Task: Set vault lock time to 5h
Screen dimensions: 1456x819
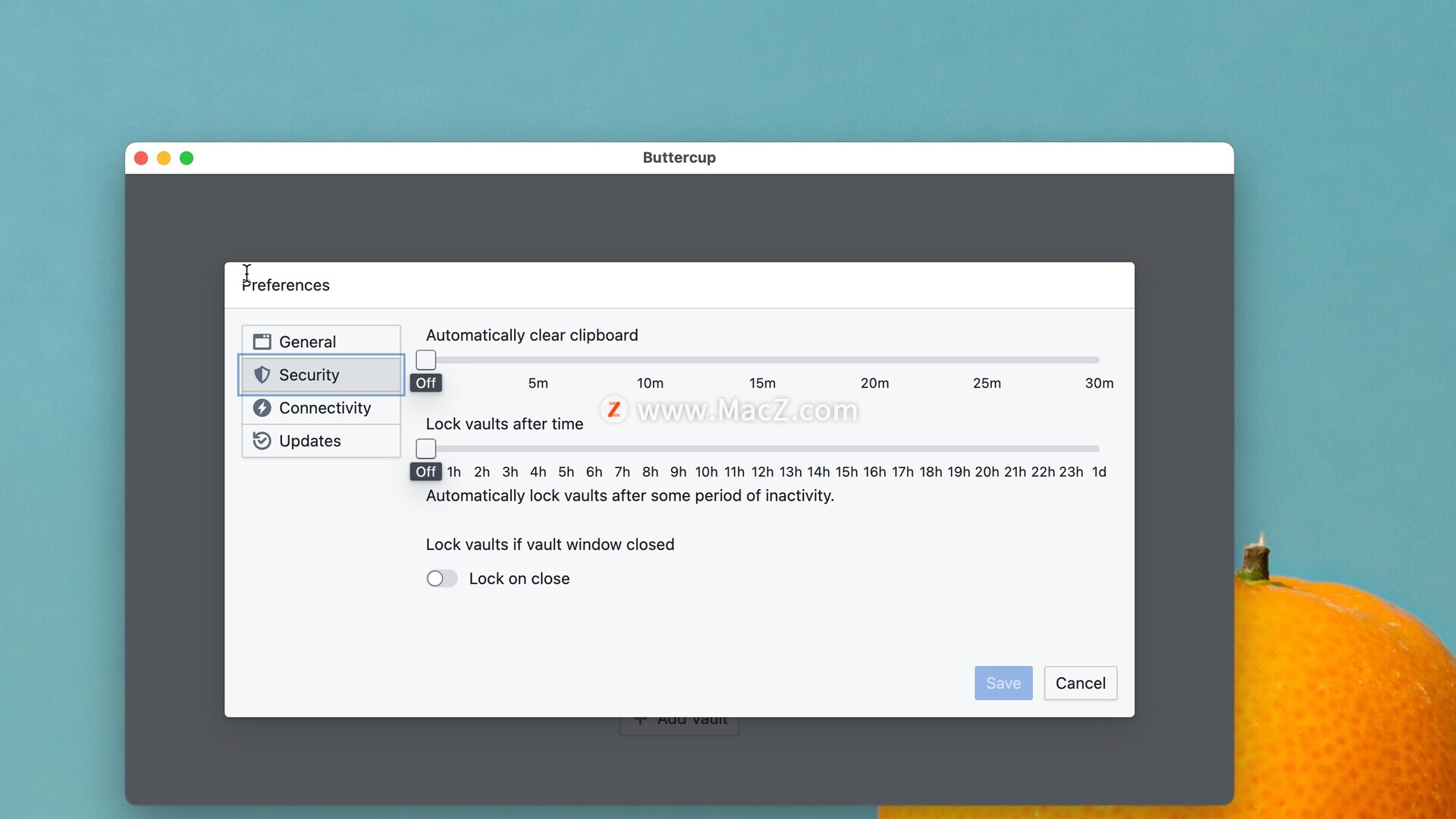Action: click(x=566, y=472)
